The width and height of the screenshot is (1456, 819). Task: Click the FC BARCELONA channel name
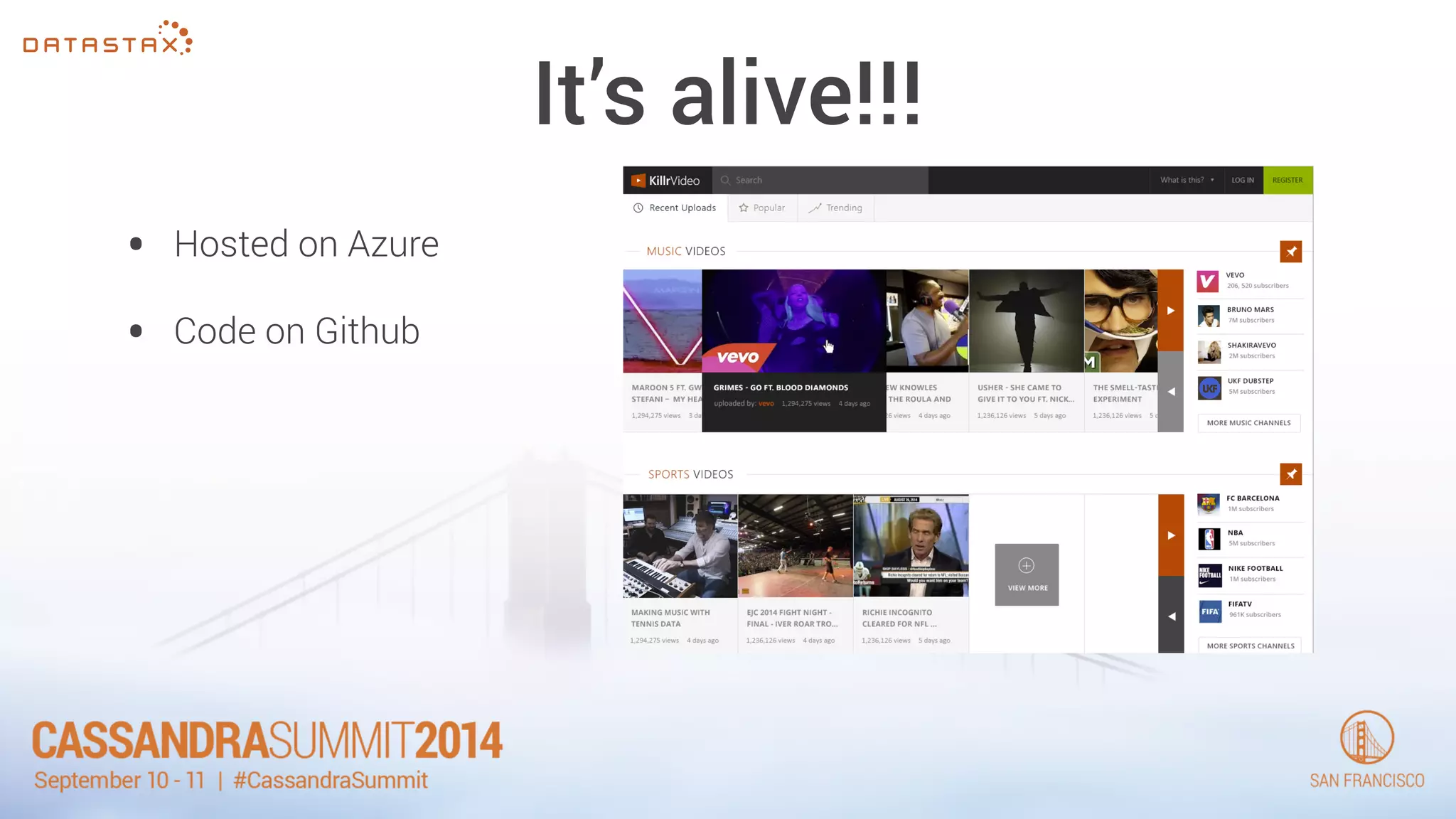point(1253,498)
